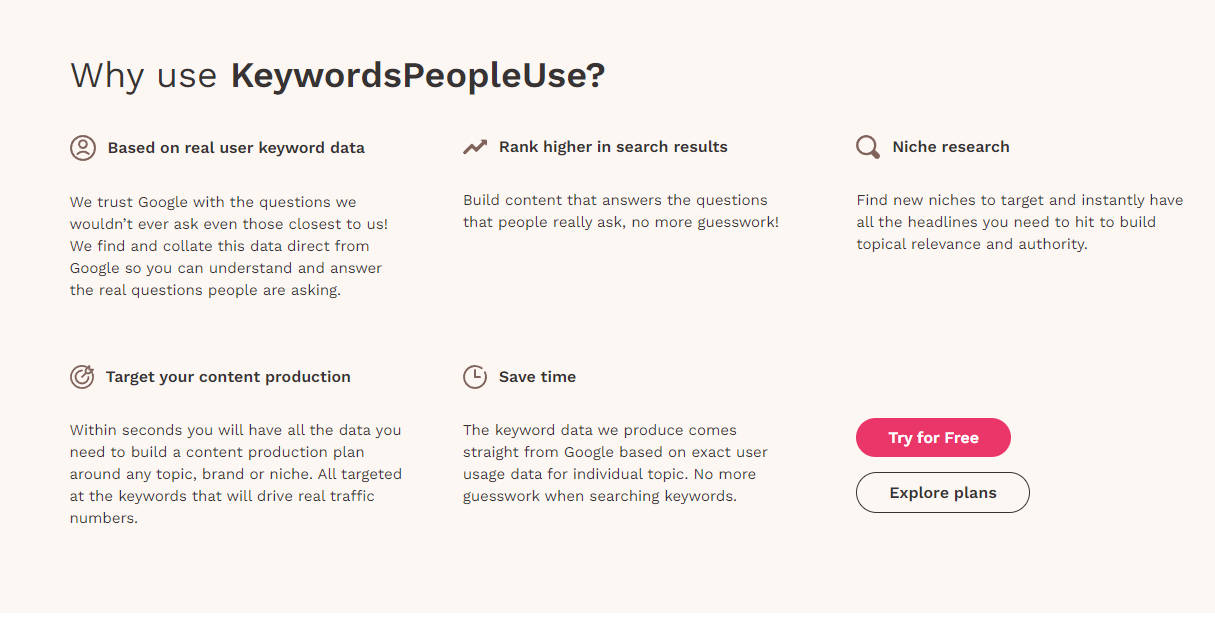Screen dimensions: 1215x619
Task: Click the 'Why use KeywordsPeopleUse?' heading
Action: click(x=336, y=74)
